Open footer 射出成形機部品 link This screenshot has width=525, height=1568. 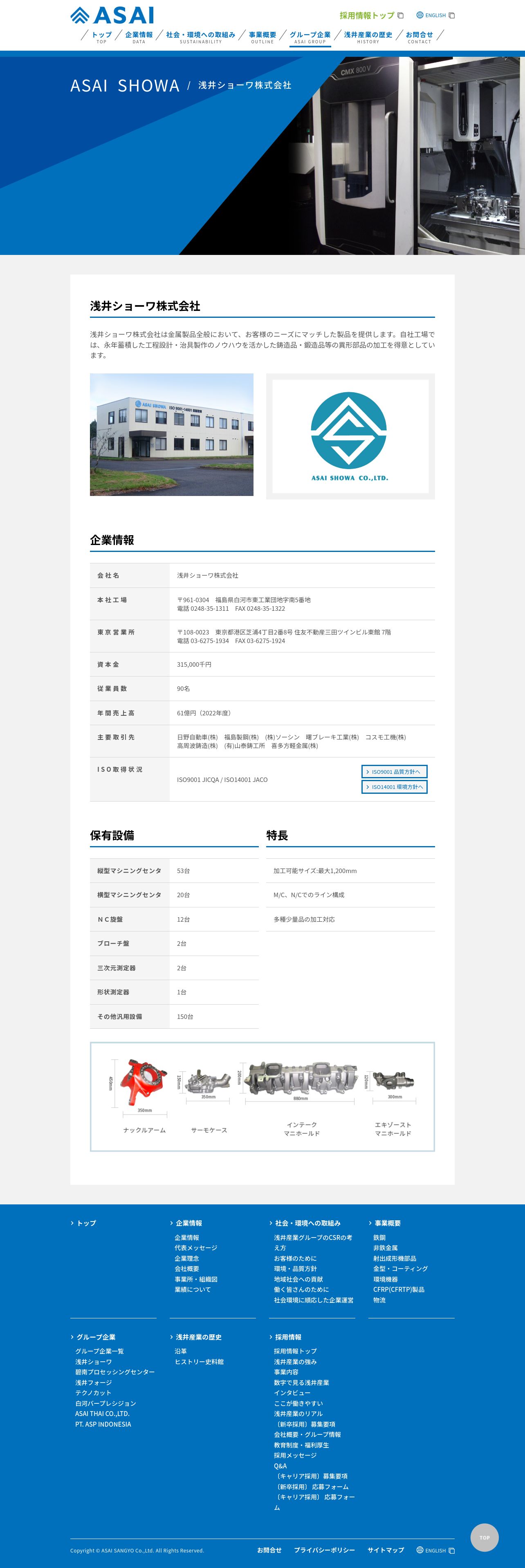(395, 1258)
